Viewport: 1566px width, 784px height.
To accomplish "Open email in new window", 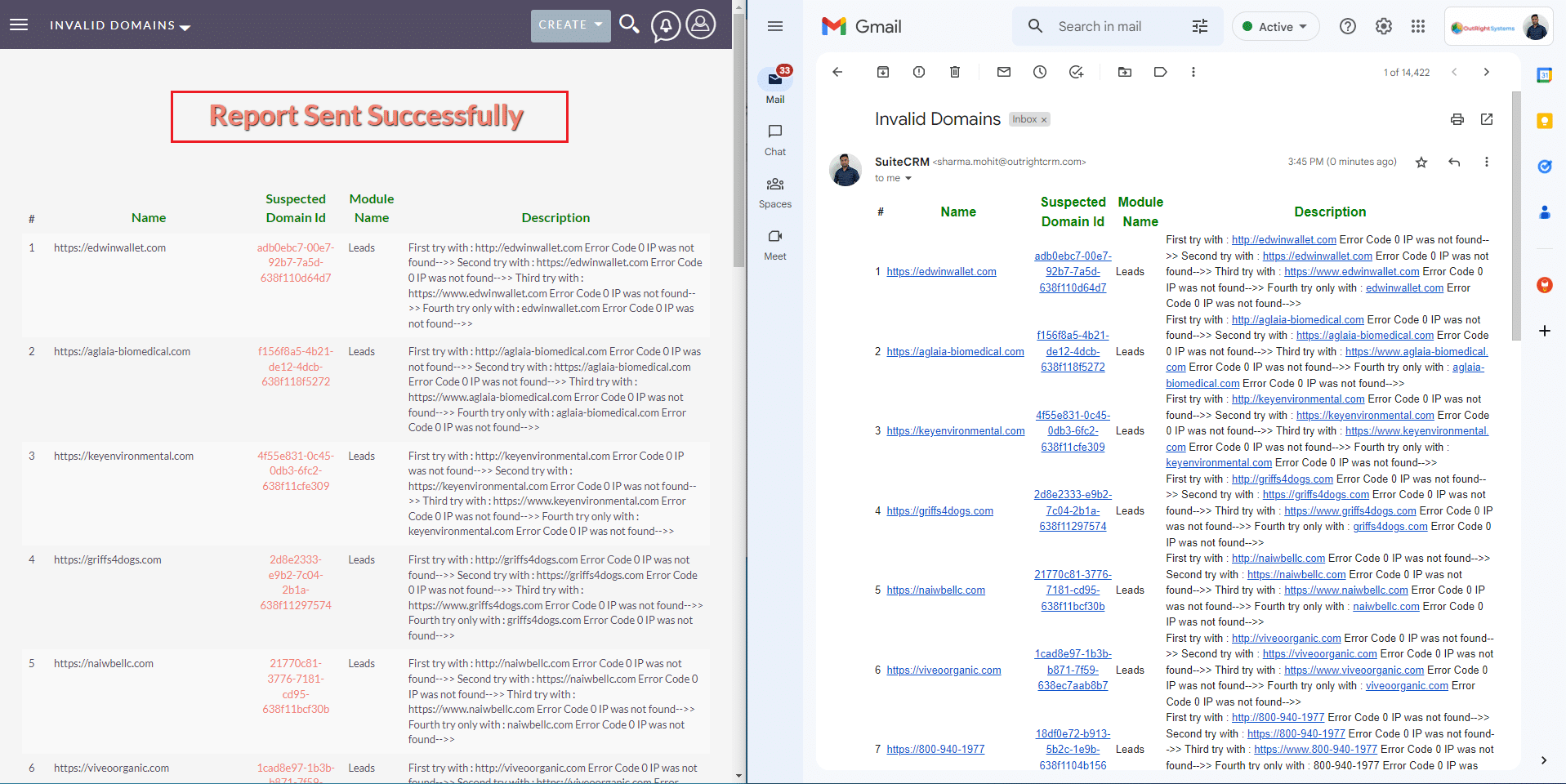I will pos(1487,119).
